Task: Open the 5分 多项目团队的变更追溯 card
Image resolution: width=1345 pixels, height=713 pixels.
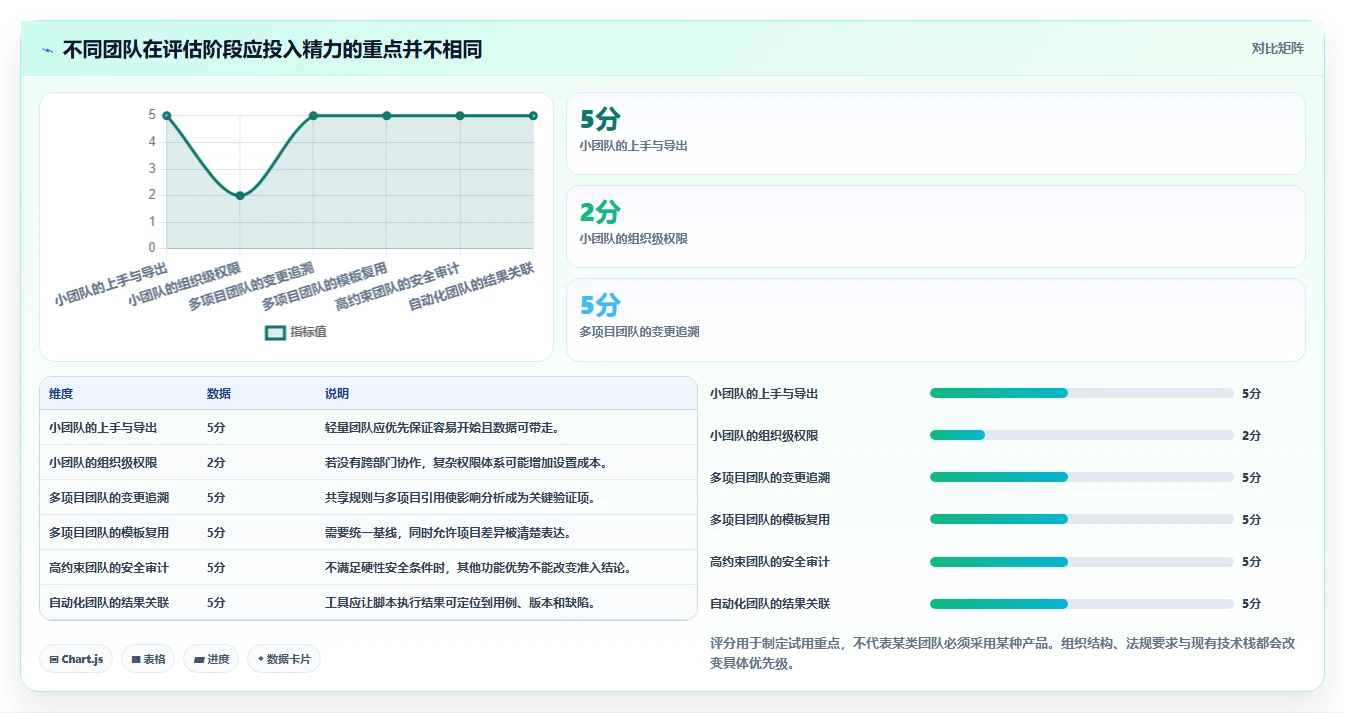Action: 935,320
